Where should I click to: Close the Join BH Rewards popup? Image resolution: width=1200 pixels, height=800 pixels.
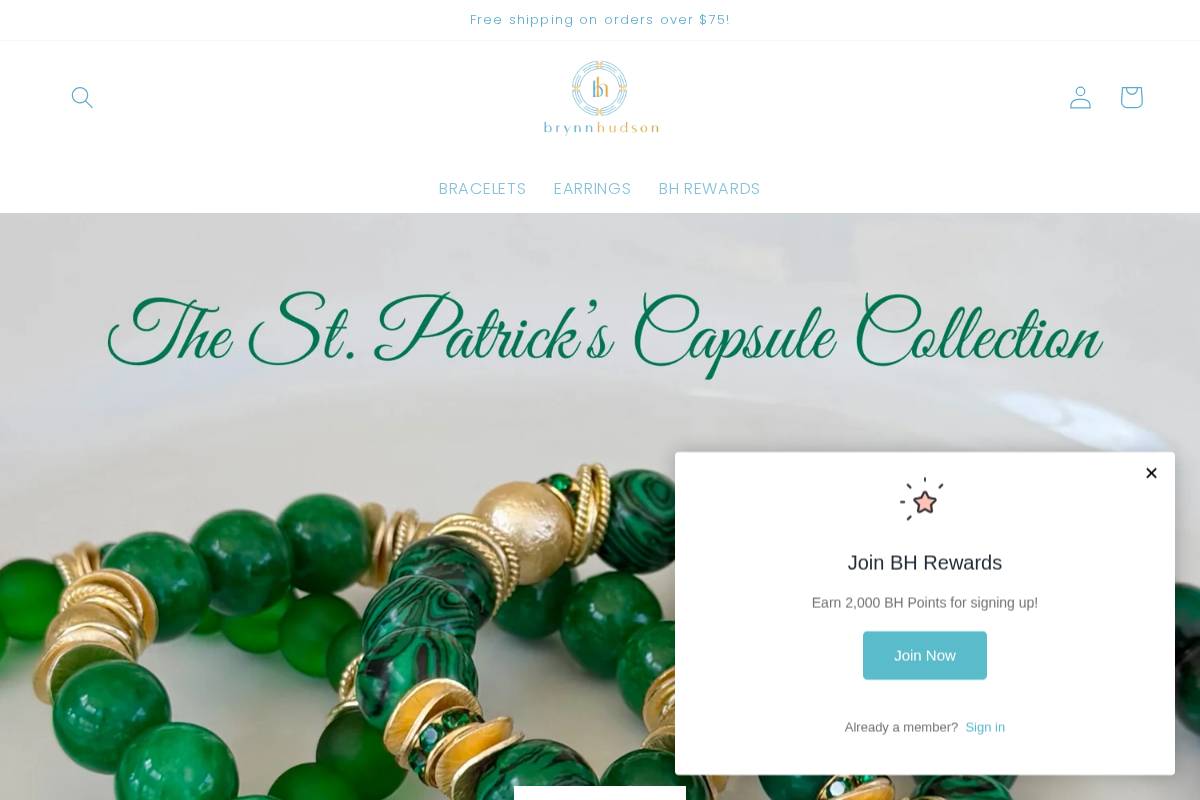coord(1151,473)
